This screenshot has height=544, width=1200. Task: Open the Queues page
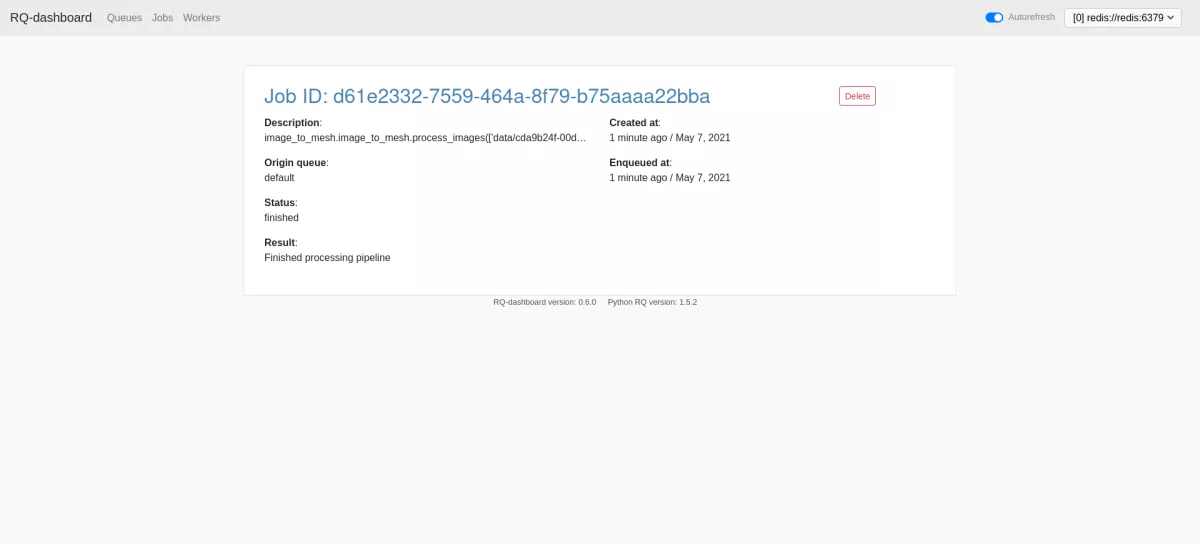pos(124,18)
